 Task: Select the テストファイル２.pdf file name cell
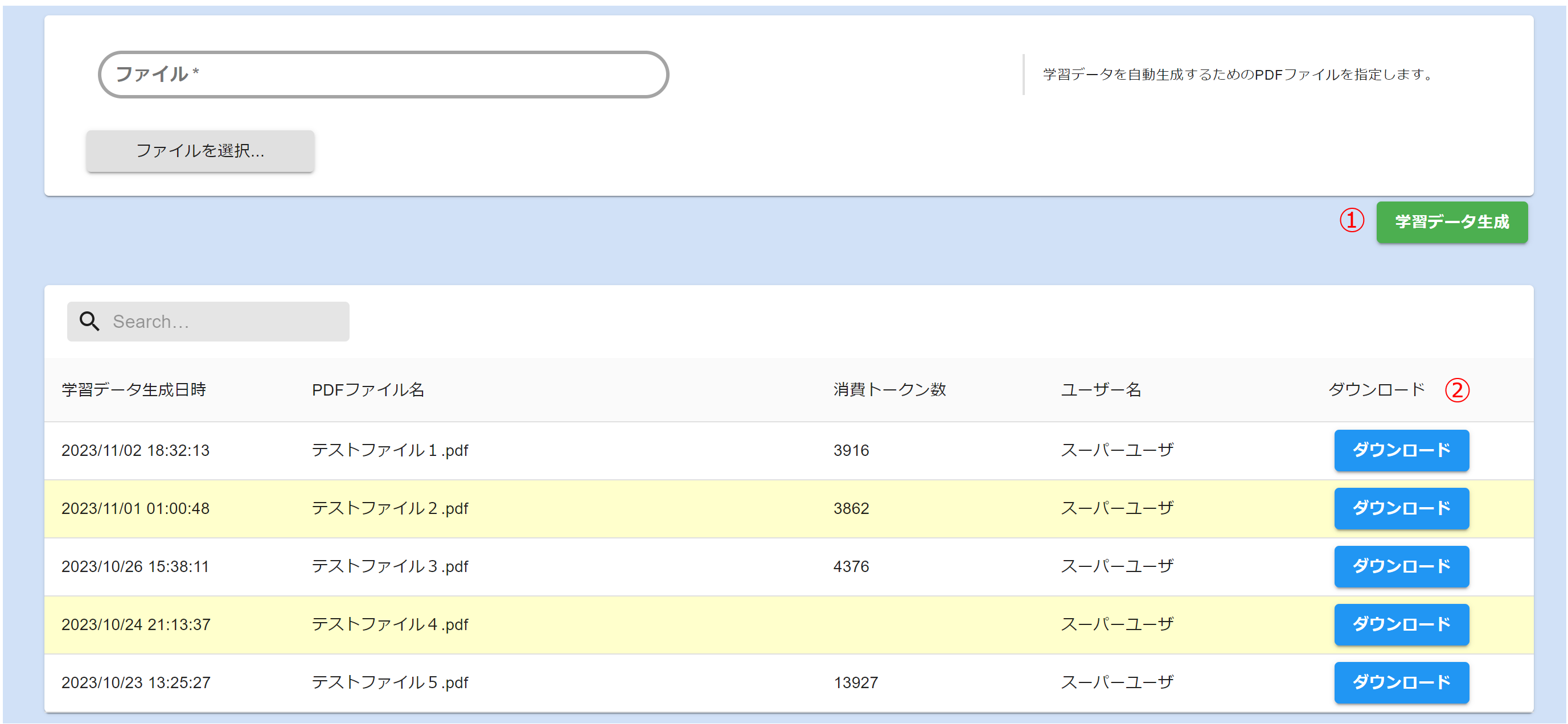tap(389, 508)
